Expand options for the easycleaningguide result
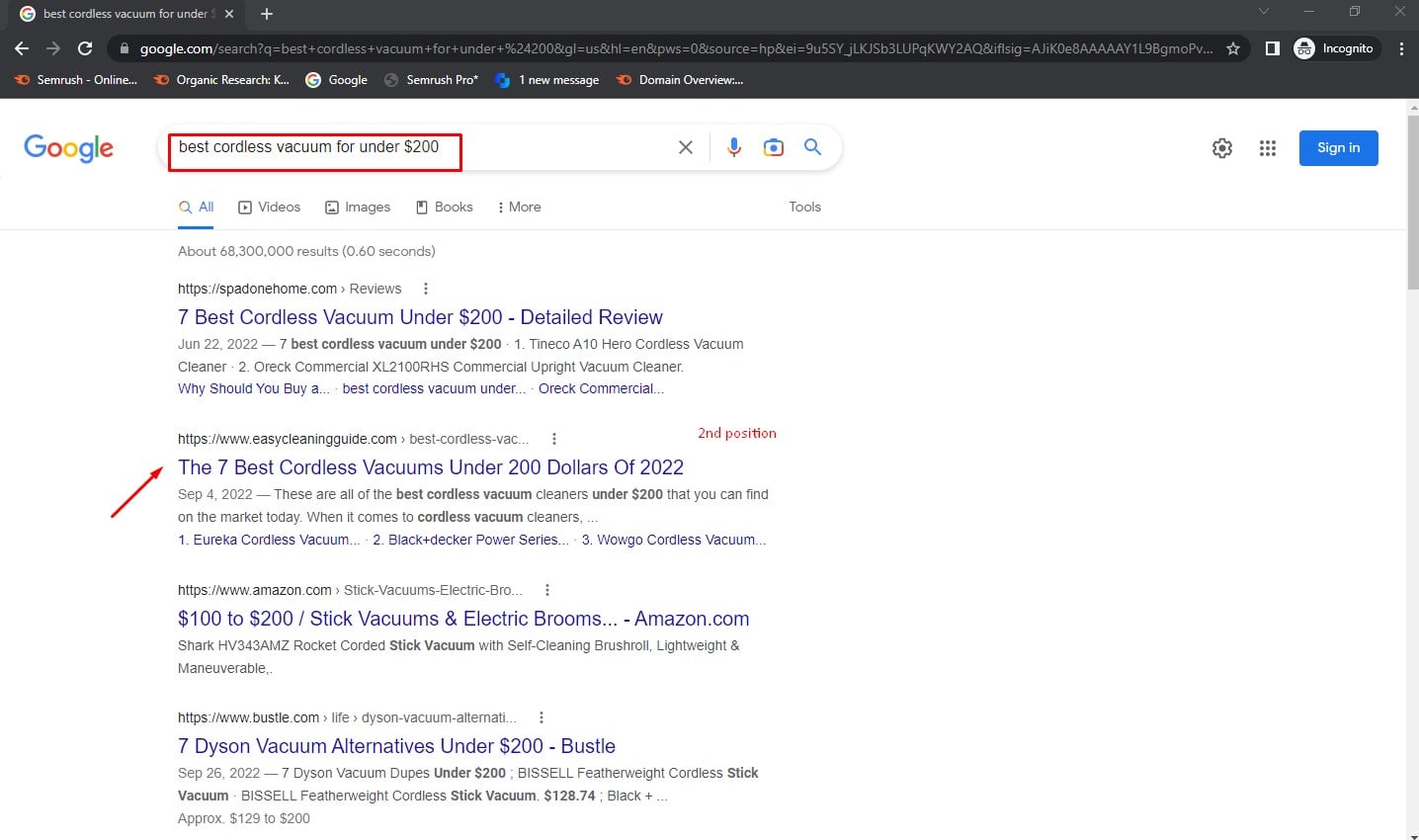Image resolution: width=1419 pixels, height=840 pixels. (554, 438)
